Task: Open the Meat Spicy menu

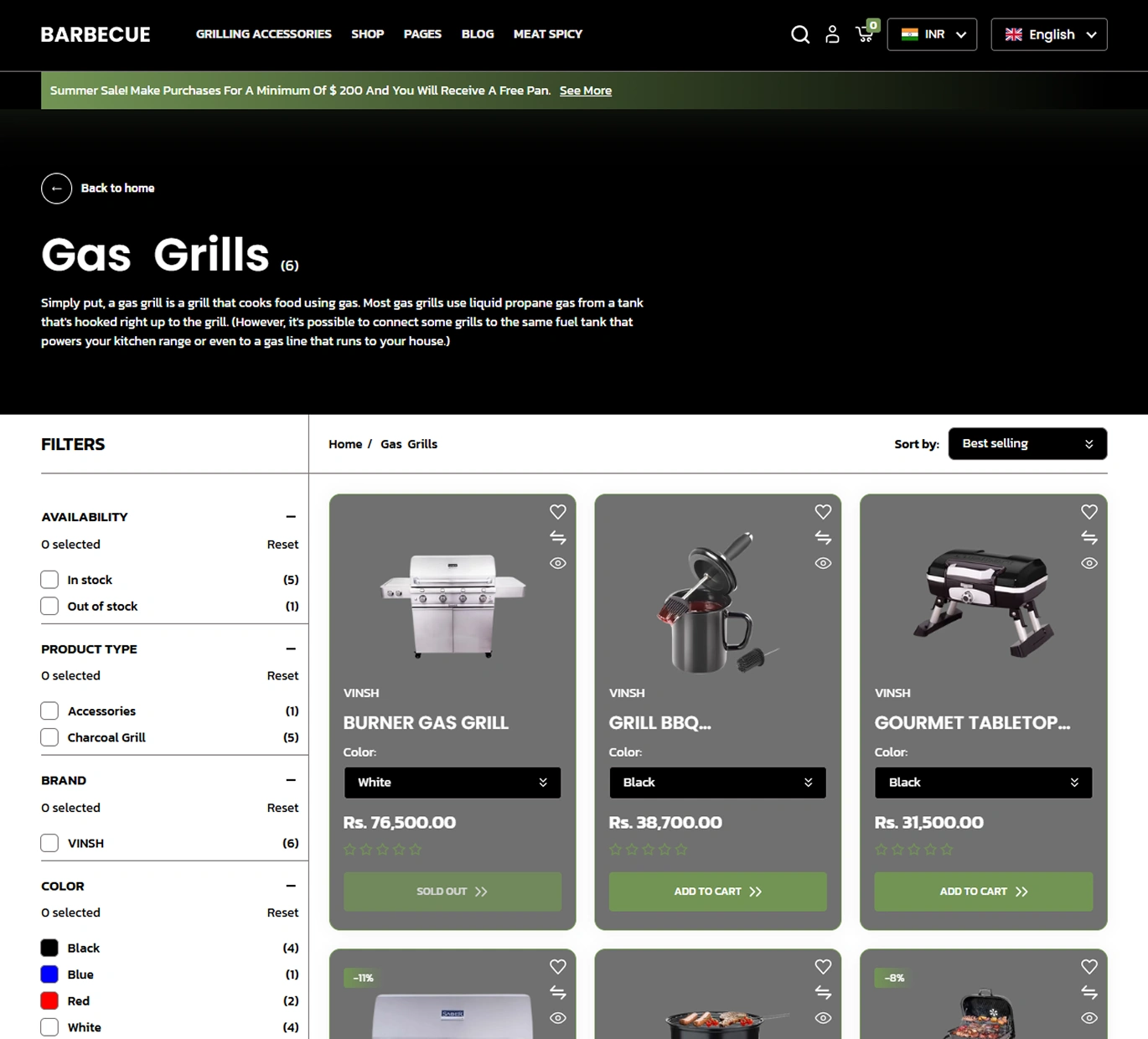Action: pos(548,34)
